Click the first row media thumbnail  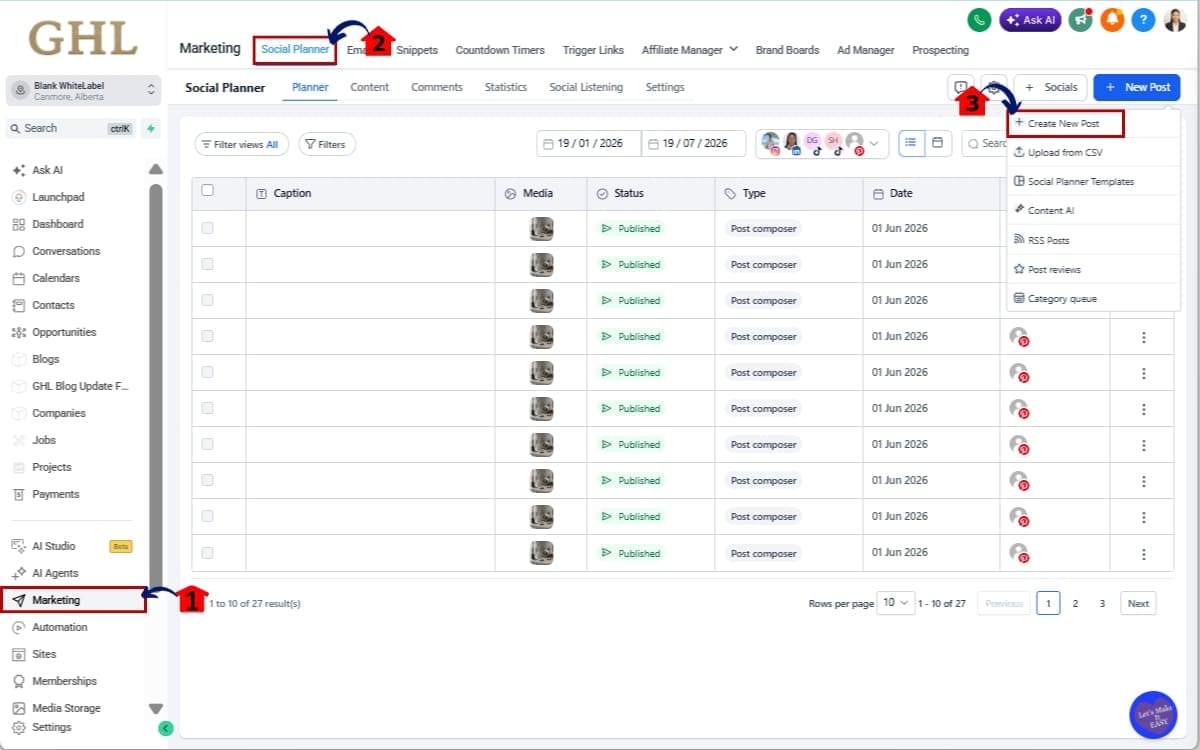coord(541,228)
